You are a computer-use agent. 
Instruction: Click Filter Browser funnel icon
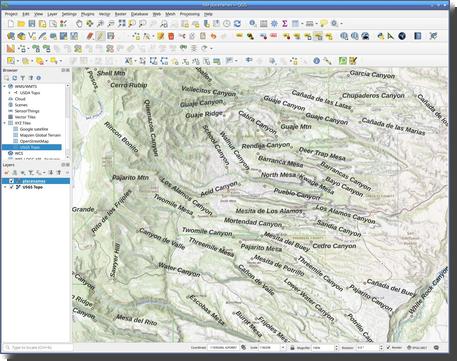click(23, 78)
